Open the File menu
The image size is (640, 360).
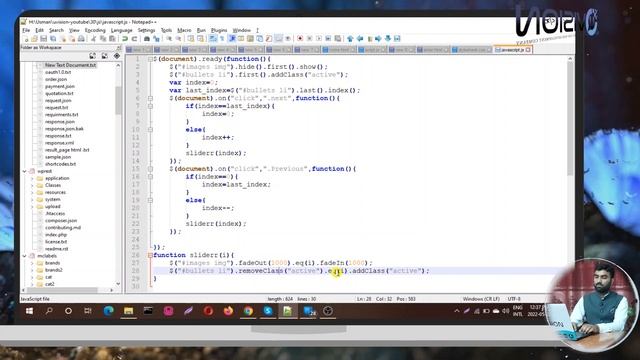(x=26, y=30)
